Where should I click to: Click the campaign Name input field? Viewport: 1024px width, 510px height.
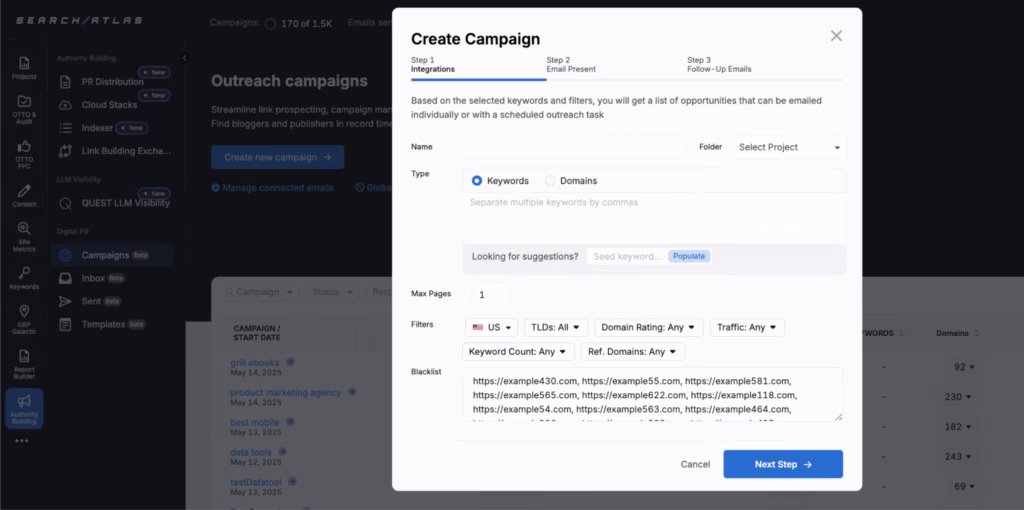coord(574,147)
